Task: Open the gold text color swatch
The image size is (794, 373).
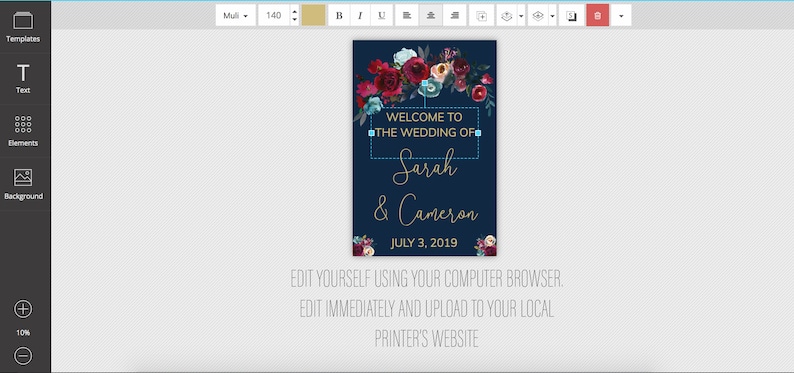Action: (x=313, y=16)
